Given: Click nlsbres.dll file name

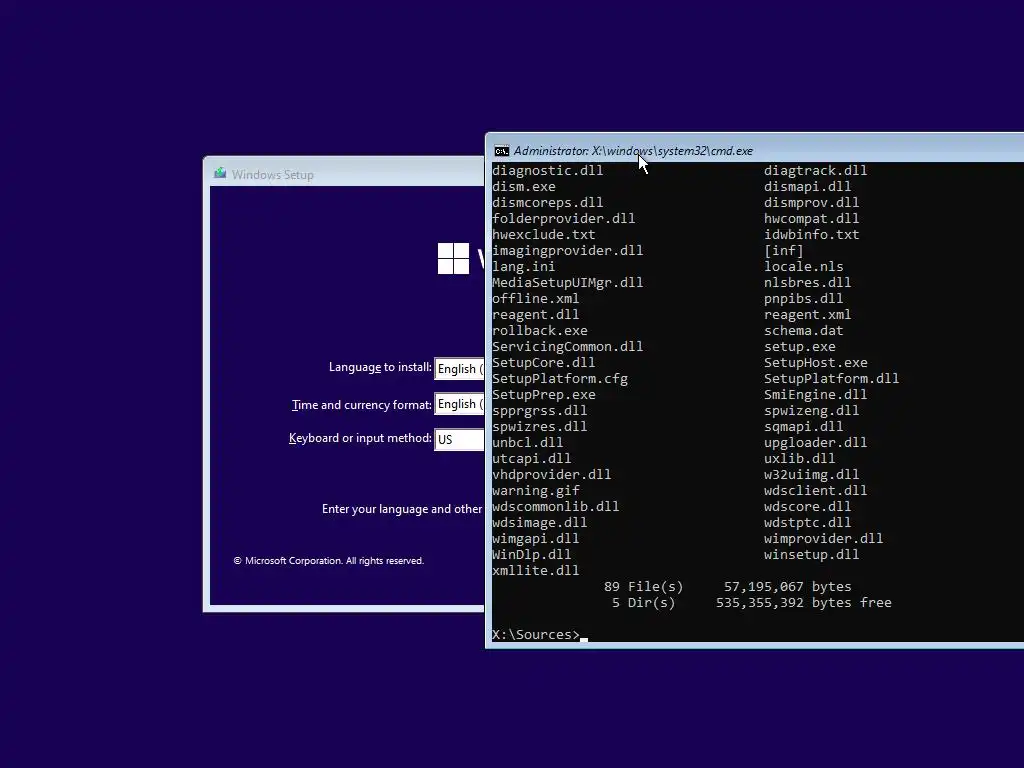Looking at the screenshot, I should (x=807, y=283).
